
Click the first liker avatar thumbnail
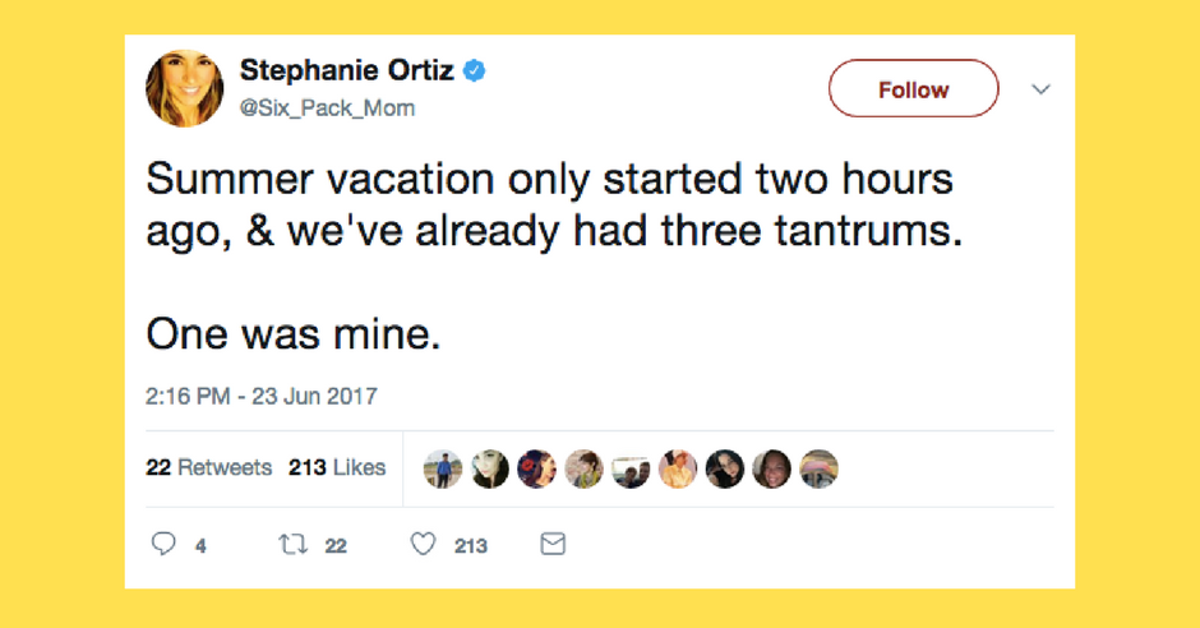pyautogui.click(x=442, y=468)
